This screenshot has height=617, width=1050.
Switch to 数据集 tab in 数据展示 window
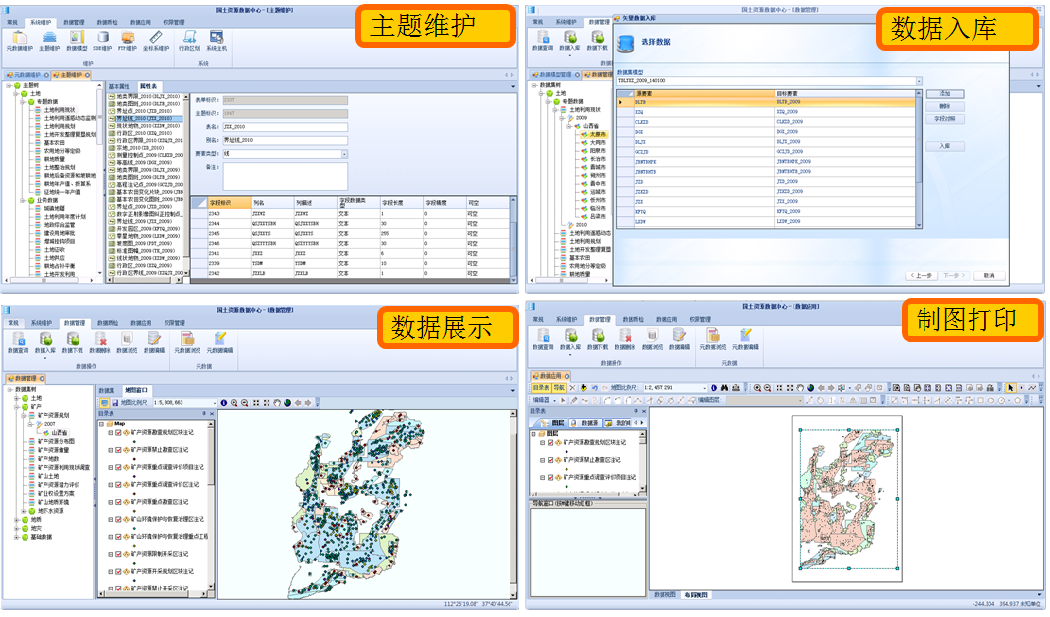(x=106, y=390)
